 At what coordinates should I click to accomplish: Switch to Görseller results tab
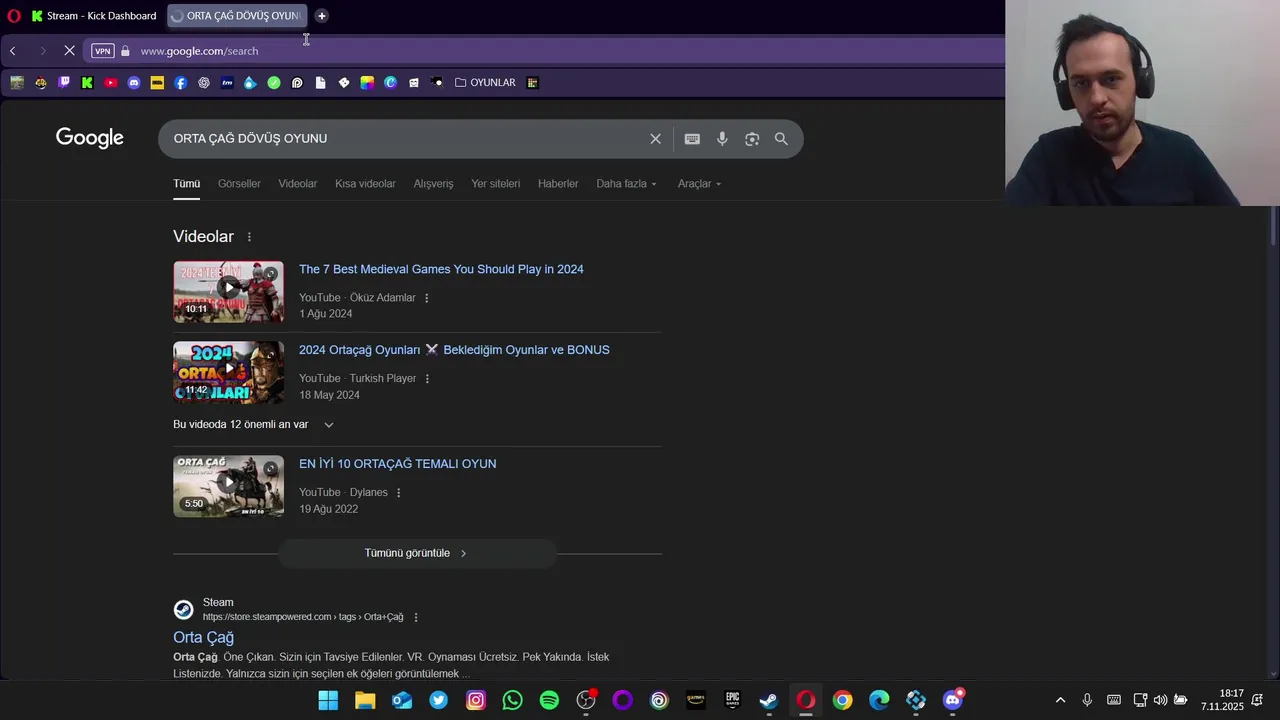(x=239, y=184)
